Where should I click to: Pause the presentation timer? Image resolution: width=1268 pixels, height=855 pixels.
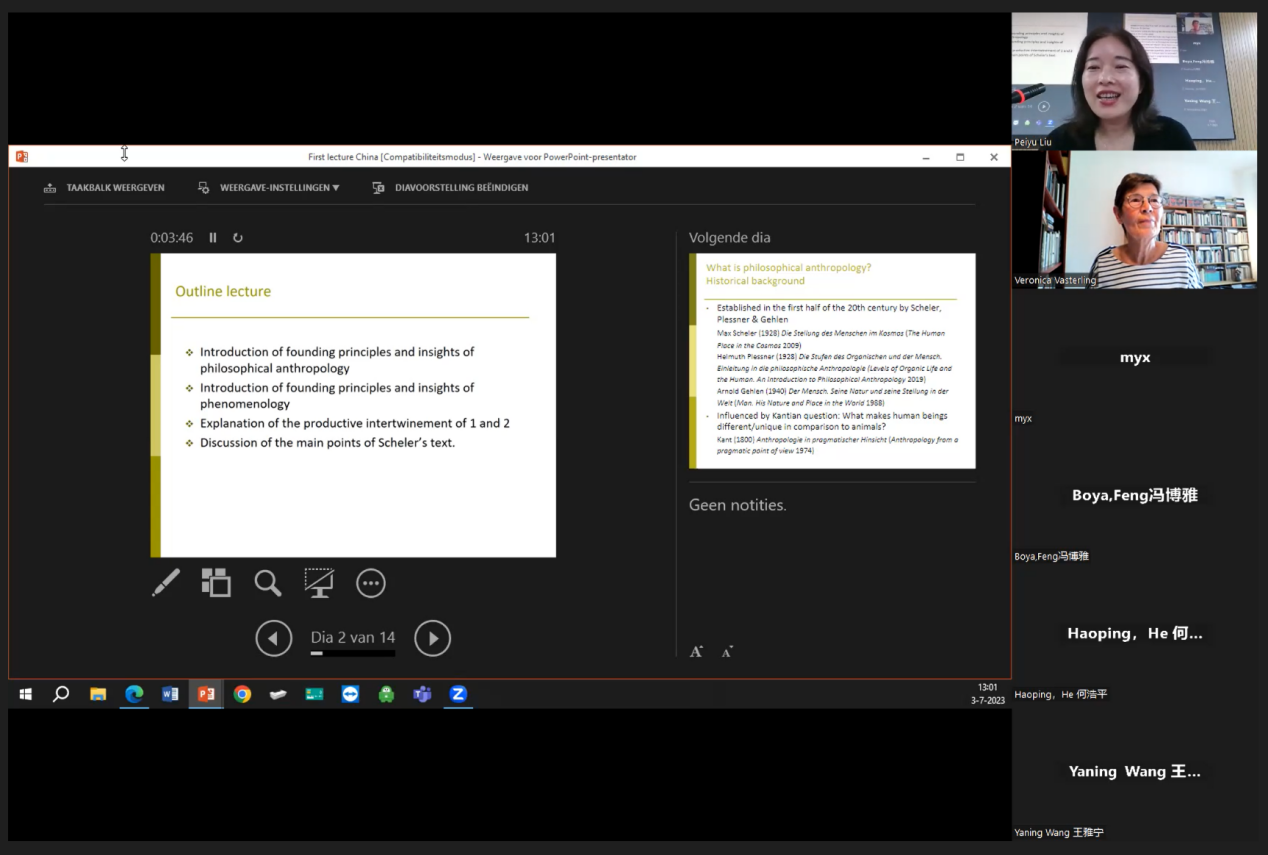213,238
